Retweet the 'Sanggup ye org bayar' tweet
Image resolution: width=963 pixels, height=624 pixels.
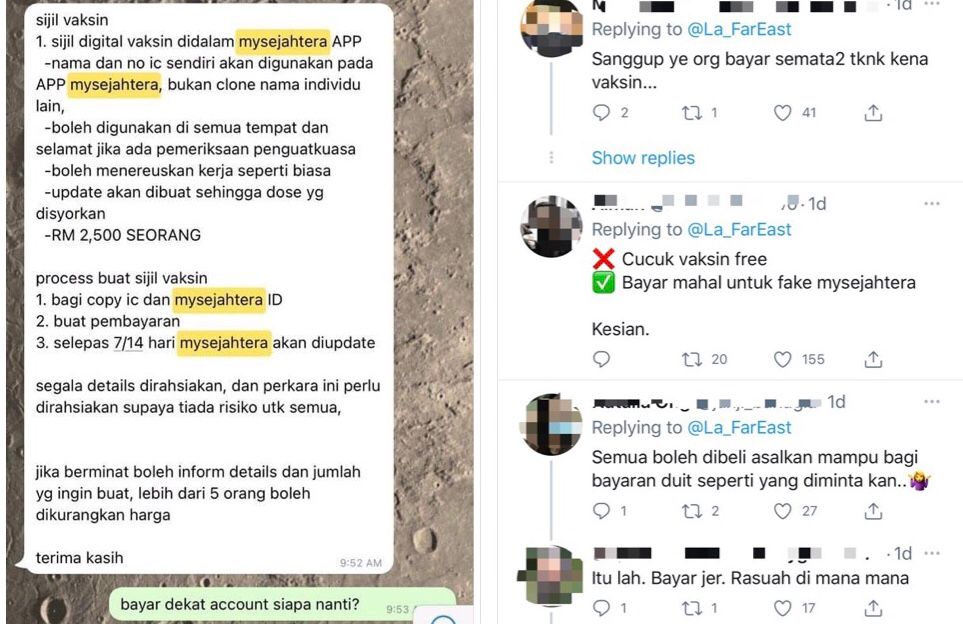coord(692,112)
